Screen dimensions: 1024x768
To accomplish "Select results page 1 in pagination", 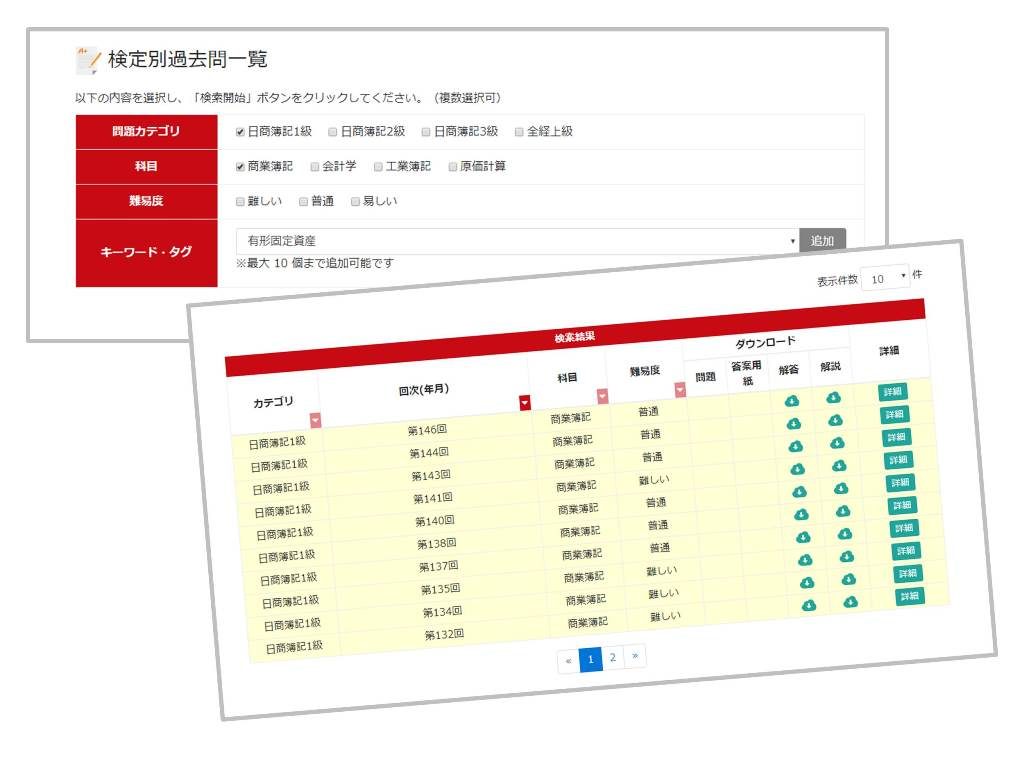I will point(590,659).
